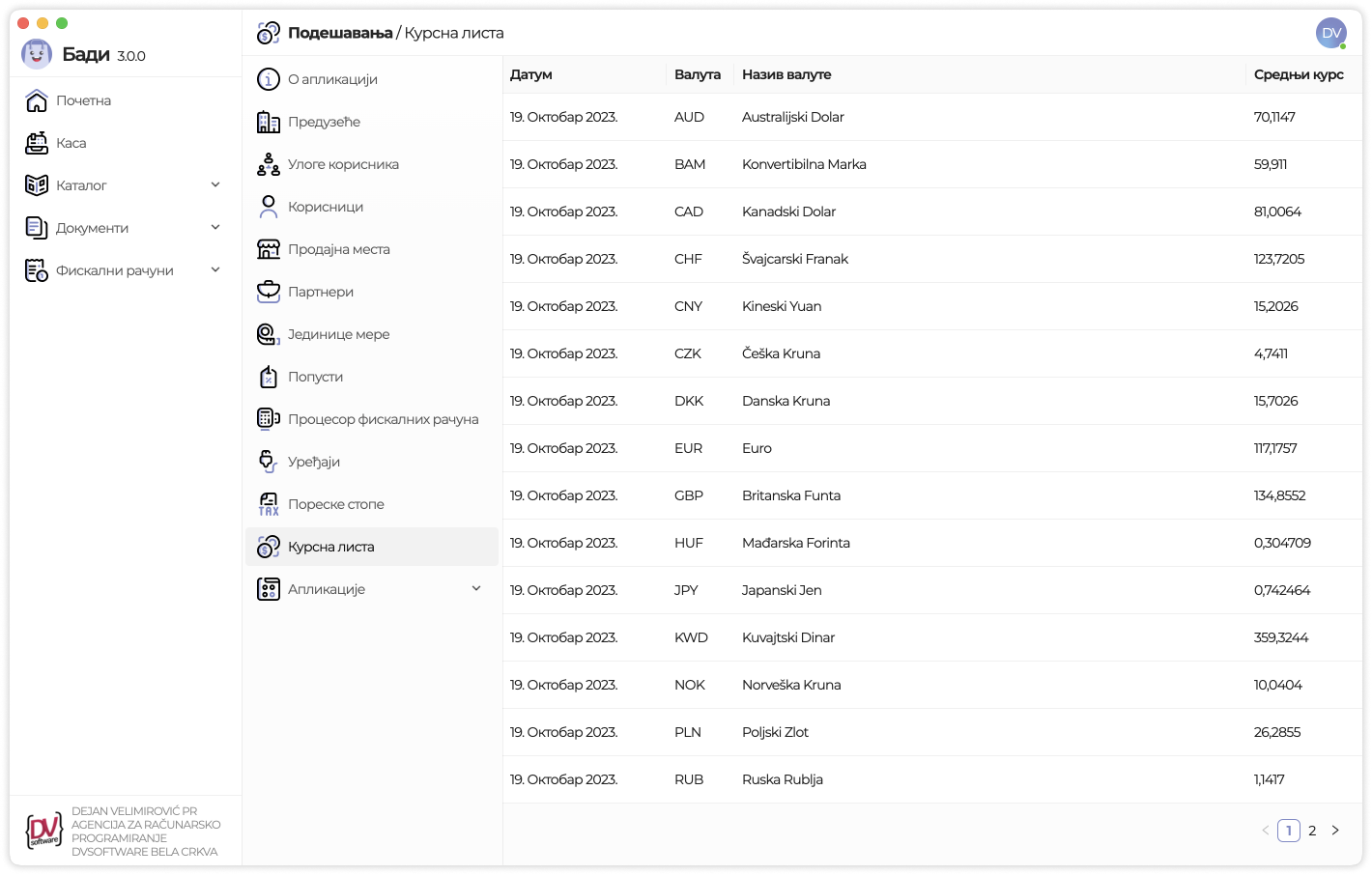Open the DV user avatar
The image size is (1372, 875).
tap(1331, 33)
